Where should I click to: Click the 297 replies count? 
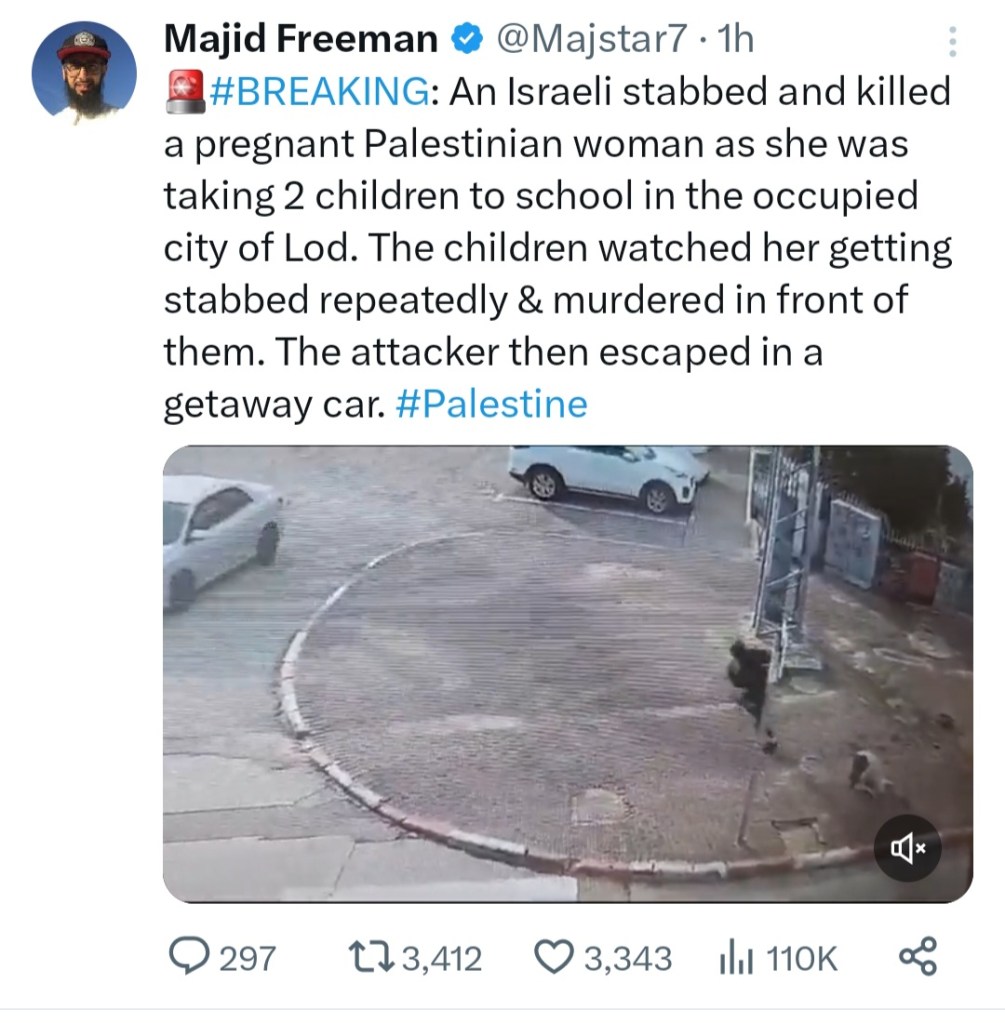(247, 959)
